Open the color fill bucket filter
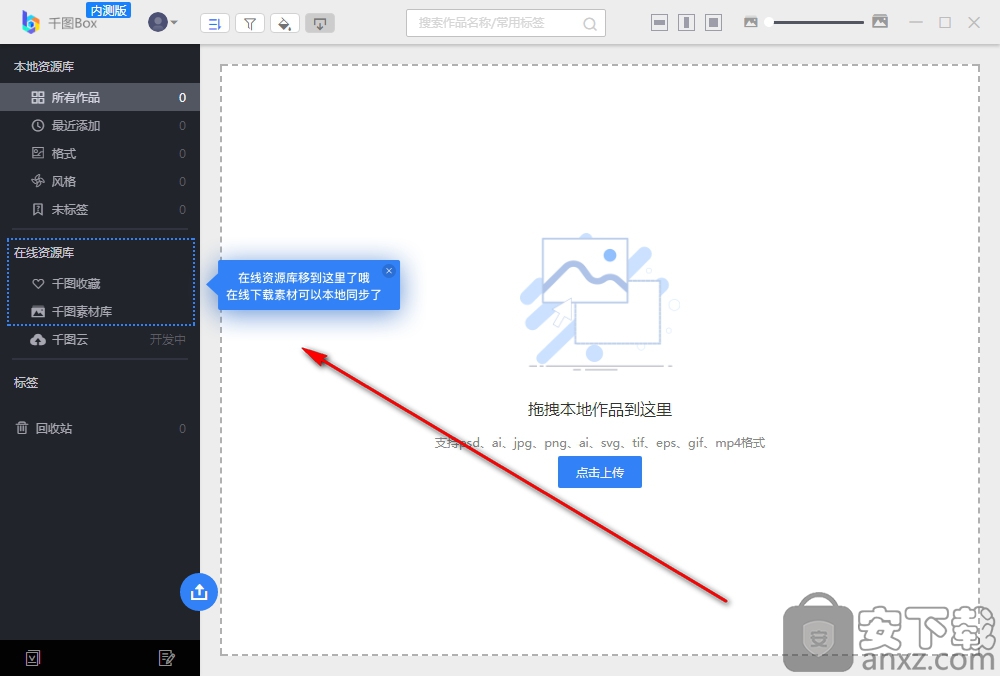1000x676 pixels. [285, 24]
